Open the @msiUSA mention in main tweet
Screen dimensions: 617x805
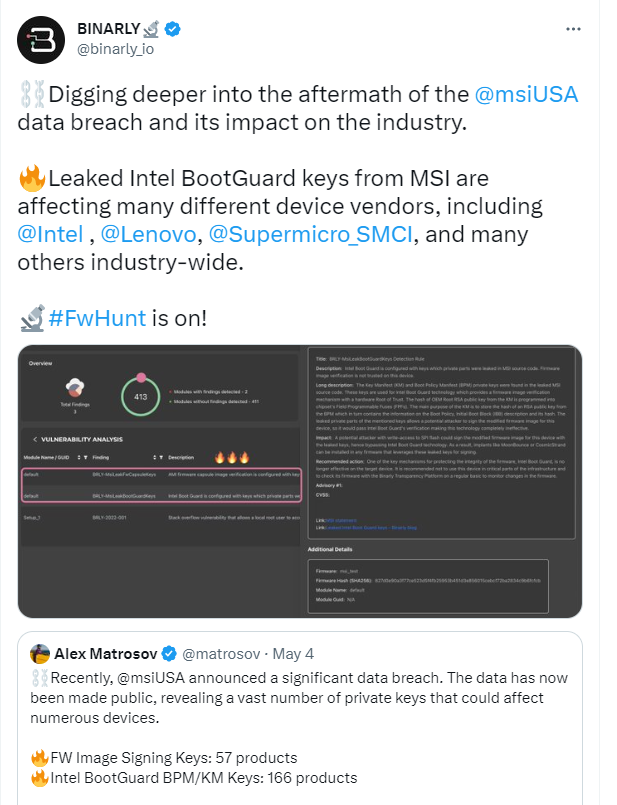tap(526, 95)
